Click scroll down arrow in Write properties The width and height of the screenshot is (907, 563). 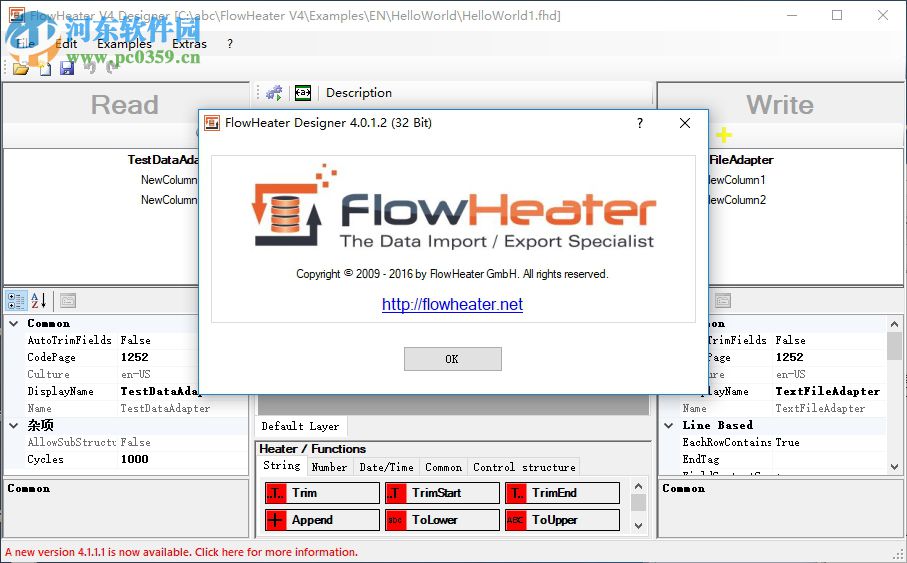coord(894,467)
